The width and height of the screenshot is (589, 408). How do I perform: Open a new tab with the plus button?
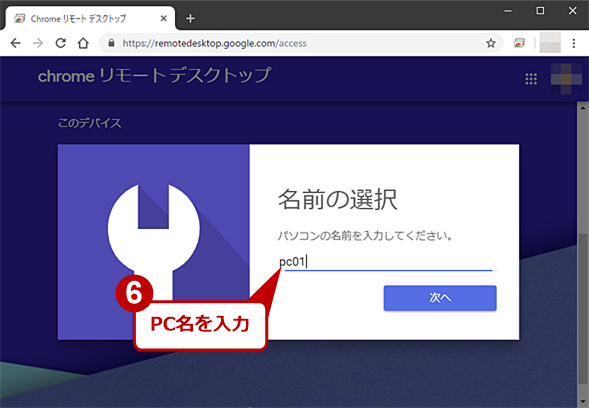(190, 18)
